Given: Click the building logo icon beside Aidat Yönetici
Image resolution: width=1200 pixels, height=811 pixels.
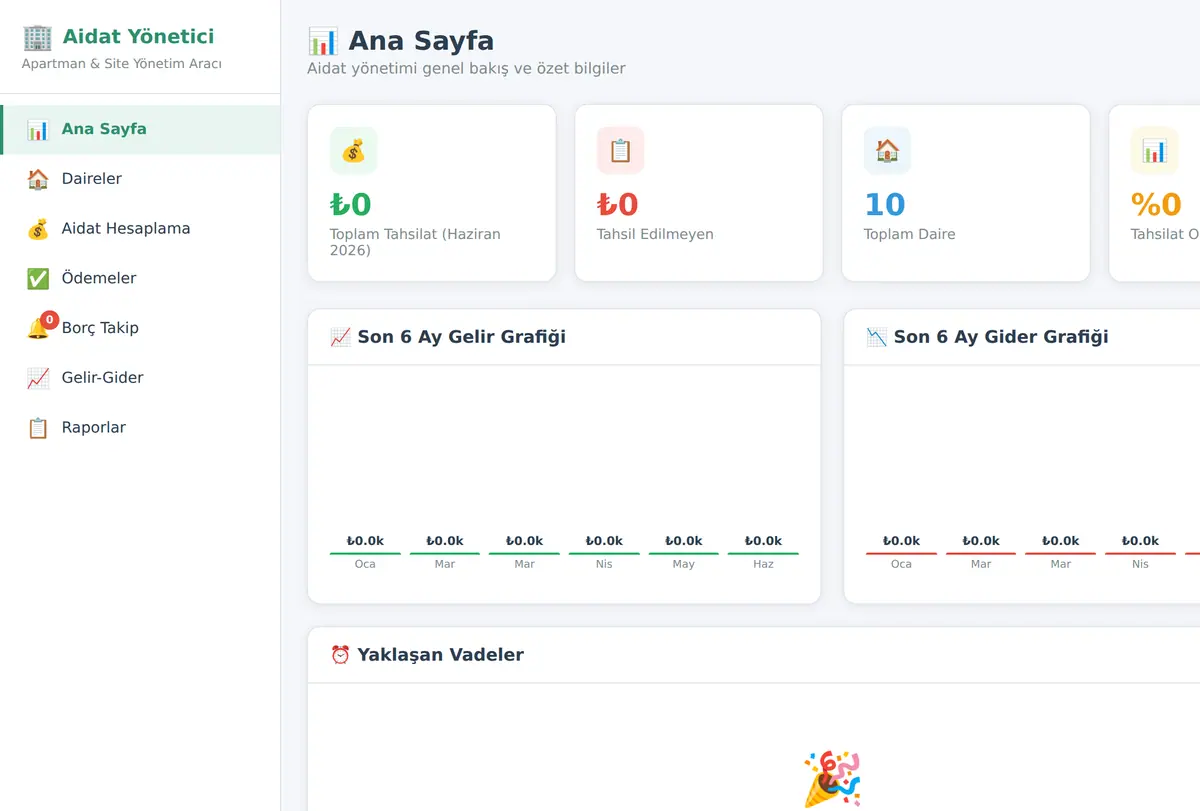Looking at the screenshot, I should [x=37, y=37].
